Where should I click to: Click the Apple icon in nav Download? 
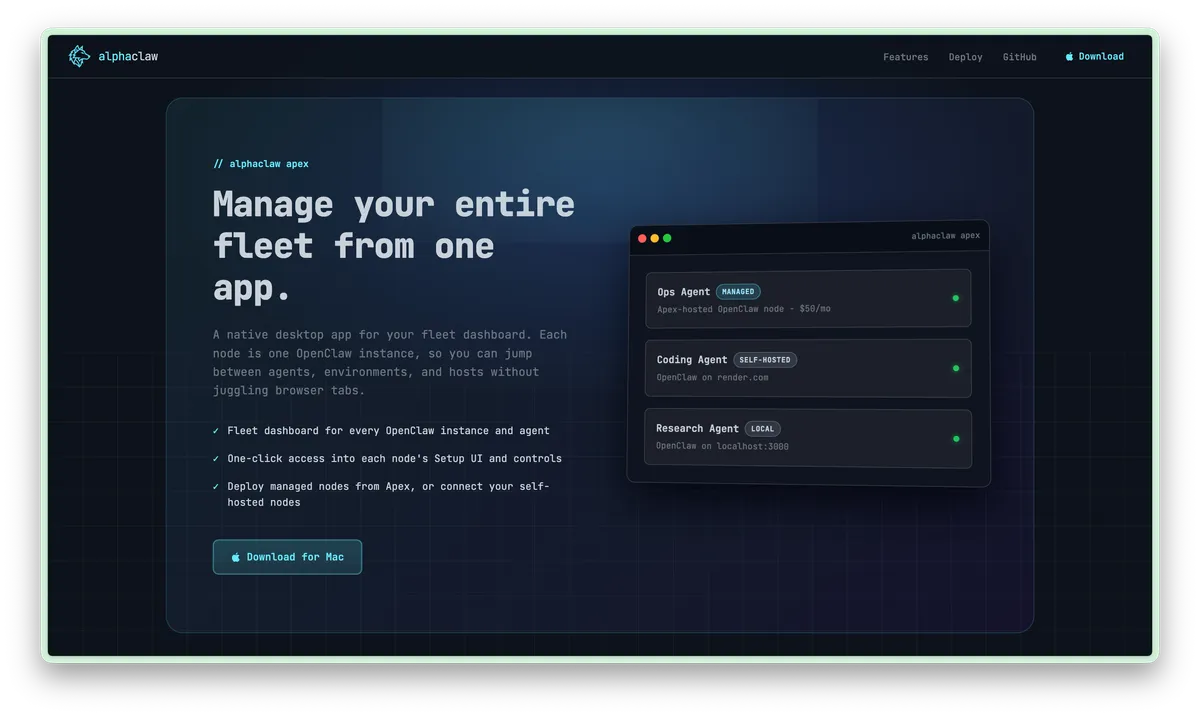click(1069, 57)
